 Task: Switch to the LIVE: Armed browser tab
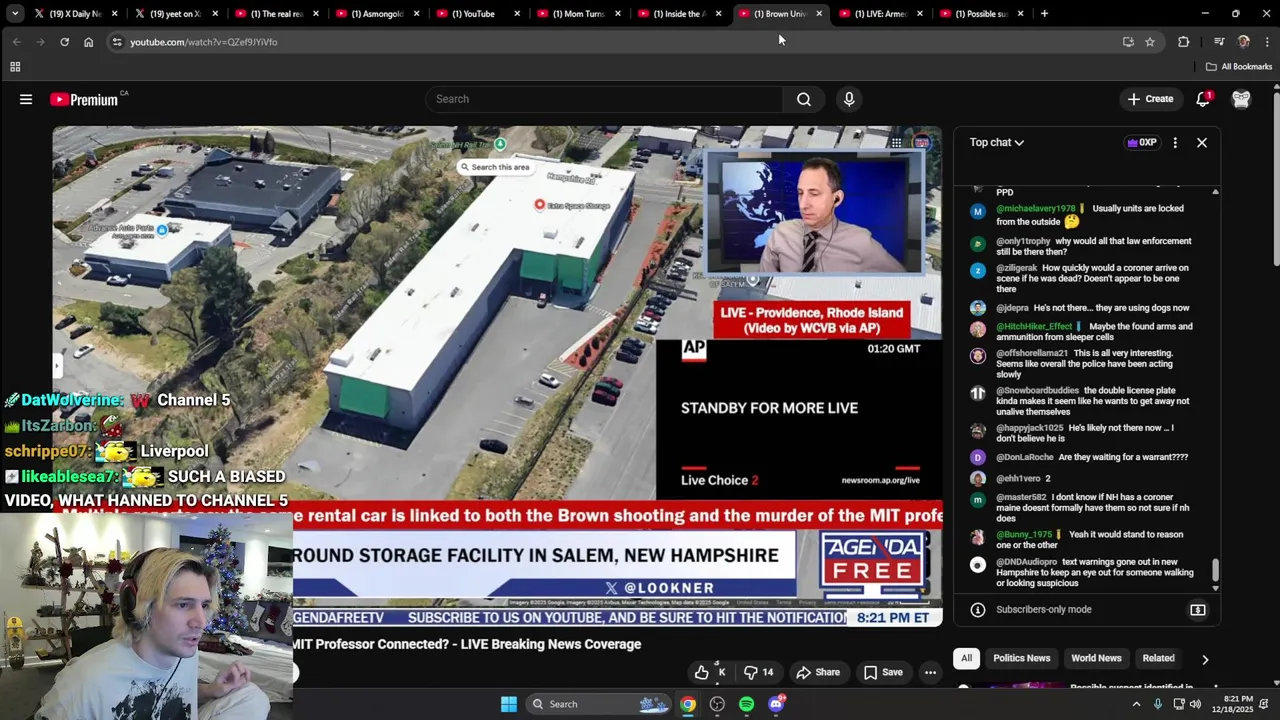point(880,14)
